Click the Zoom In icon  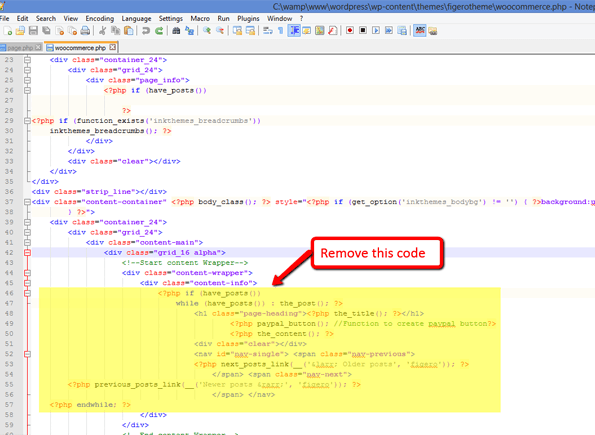pyautogui.click(x=207, y=31)
